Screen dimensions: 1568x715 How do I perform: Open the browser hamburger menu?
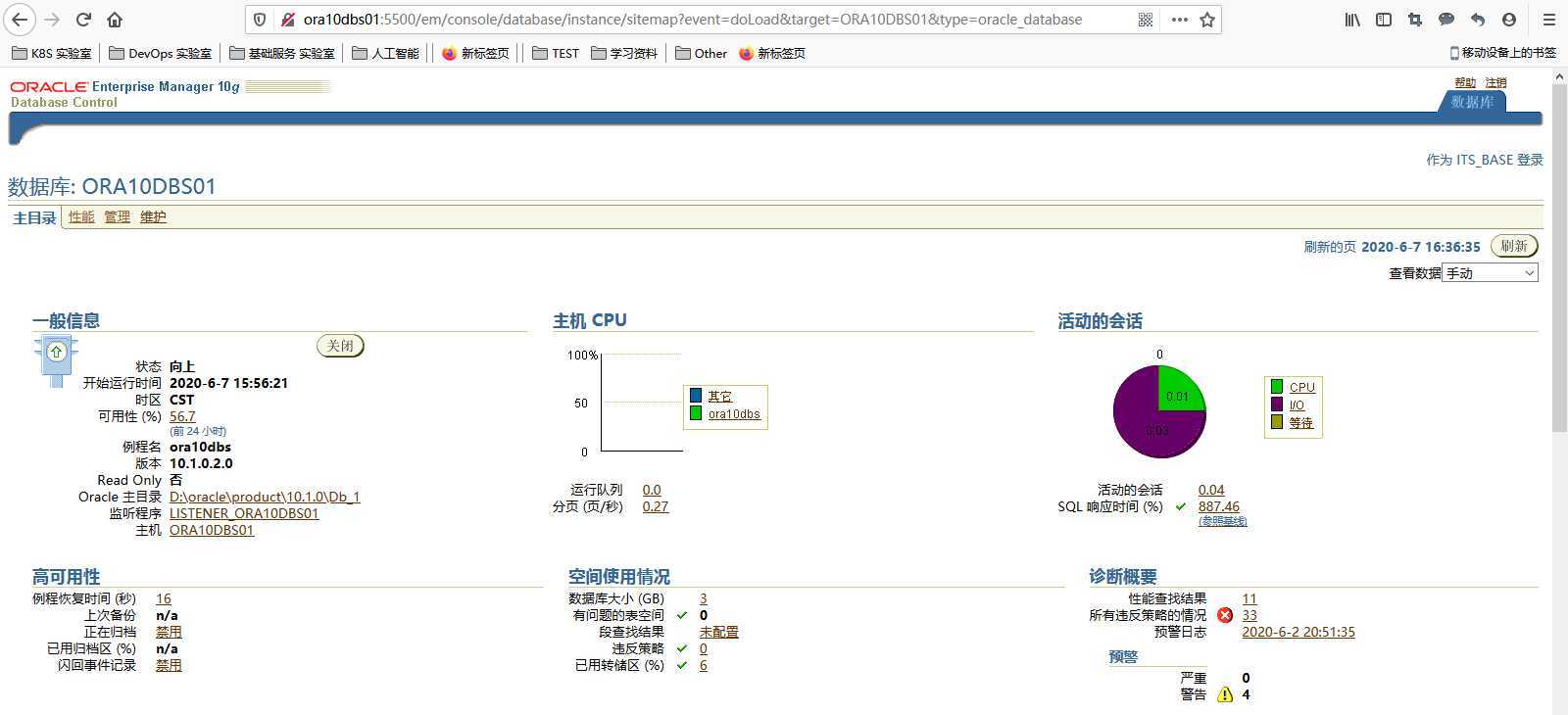(x=1549, y=20)
